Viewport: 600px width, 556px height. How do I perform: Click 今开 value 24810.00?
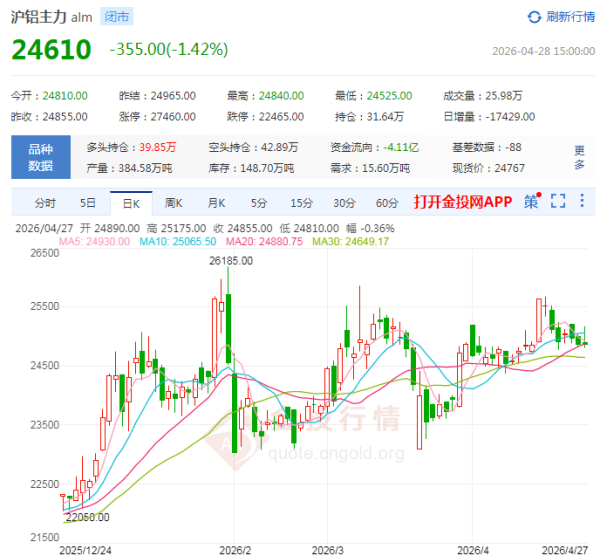[x=65, y=96]
